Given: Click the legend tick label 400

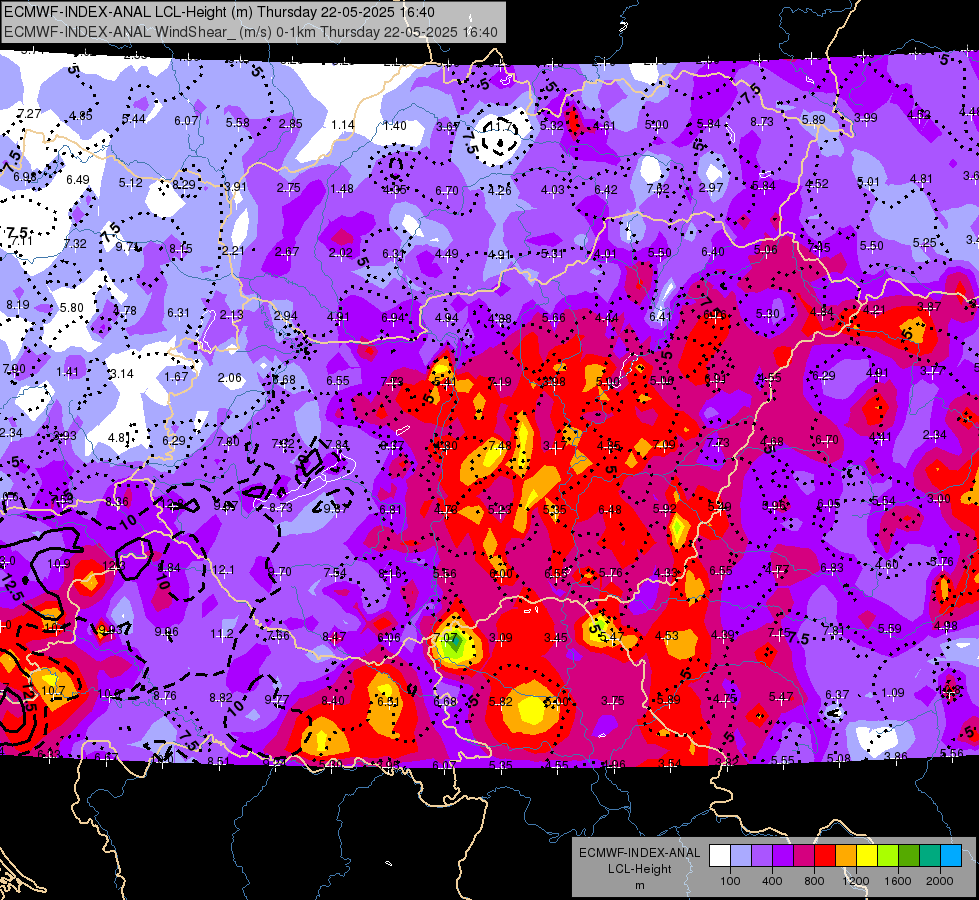Looking at the screenshot, I should [772, 881].
